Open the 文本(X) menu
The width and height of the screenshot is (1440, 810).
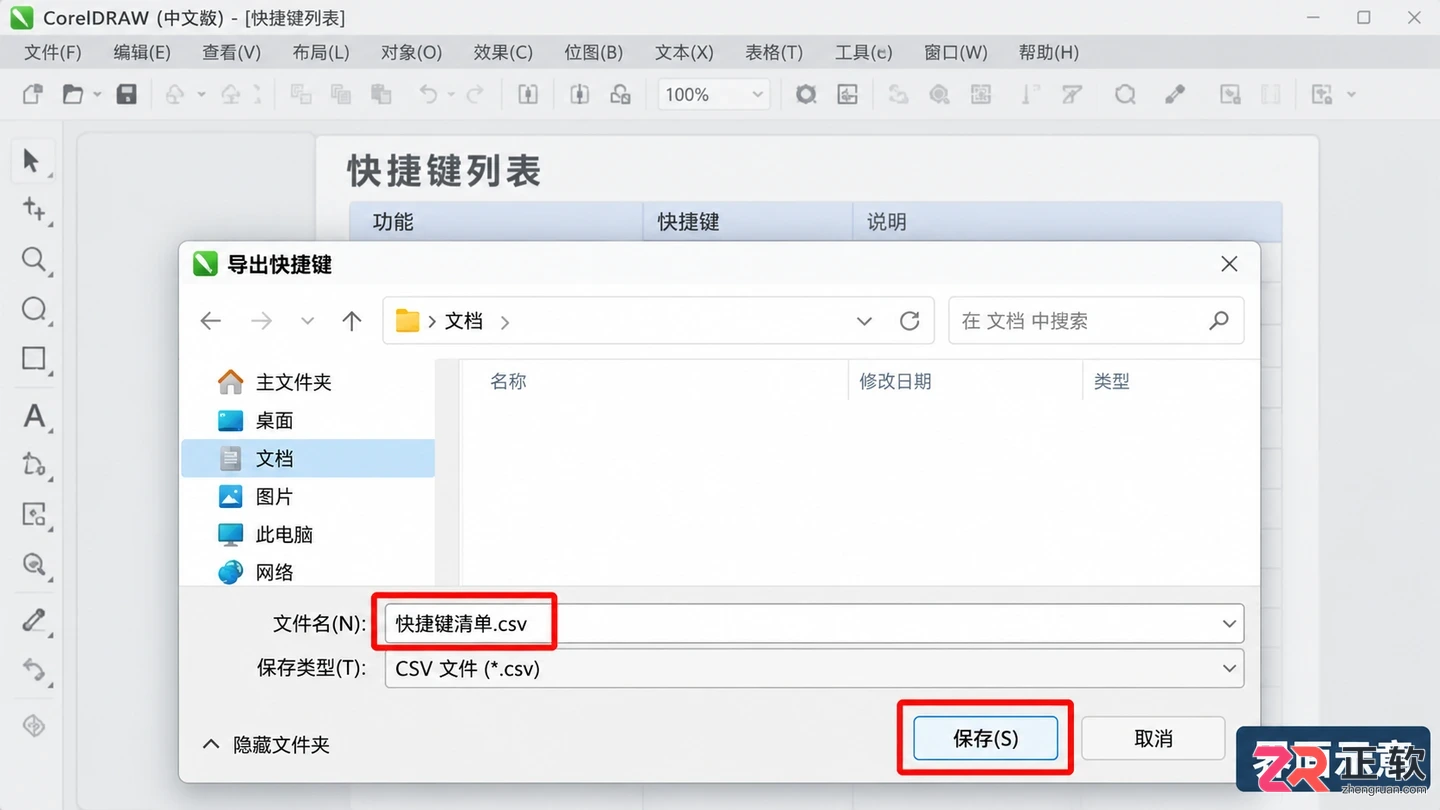[684, 52]
